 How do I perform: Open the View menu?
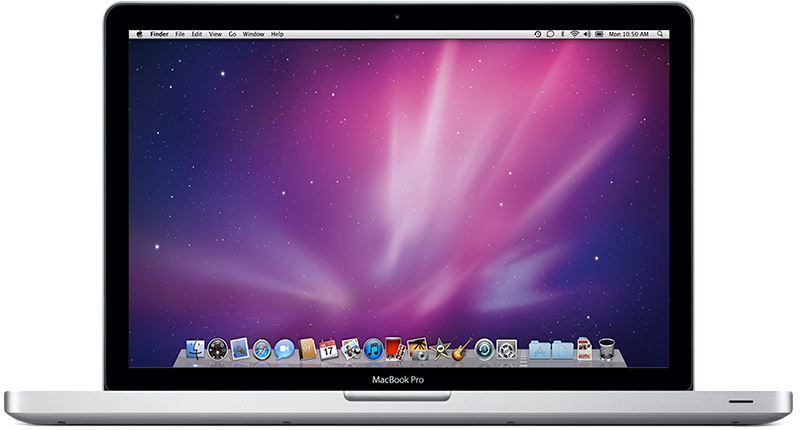(x=215, y=34)
